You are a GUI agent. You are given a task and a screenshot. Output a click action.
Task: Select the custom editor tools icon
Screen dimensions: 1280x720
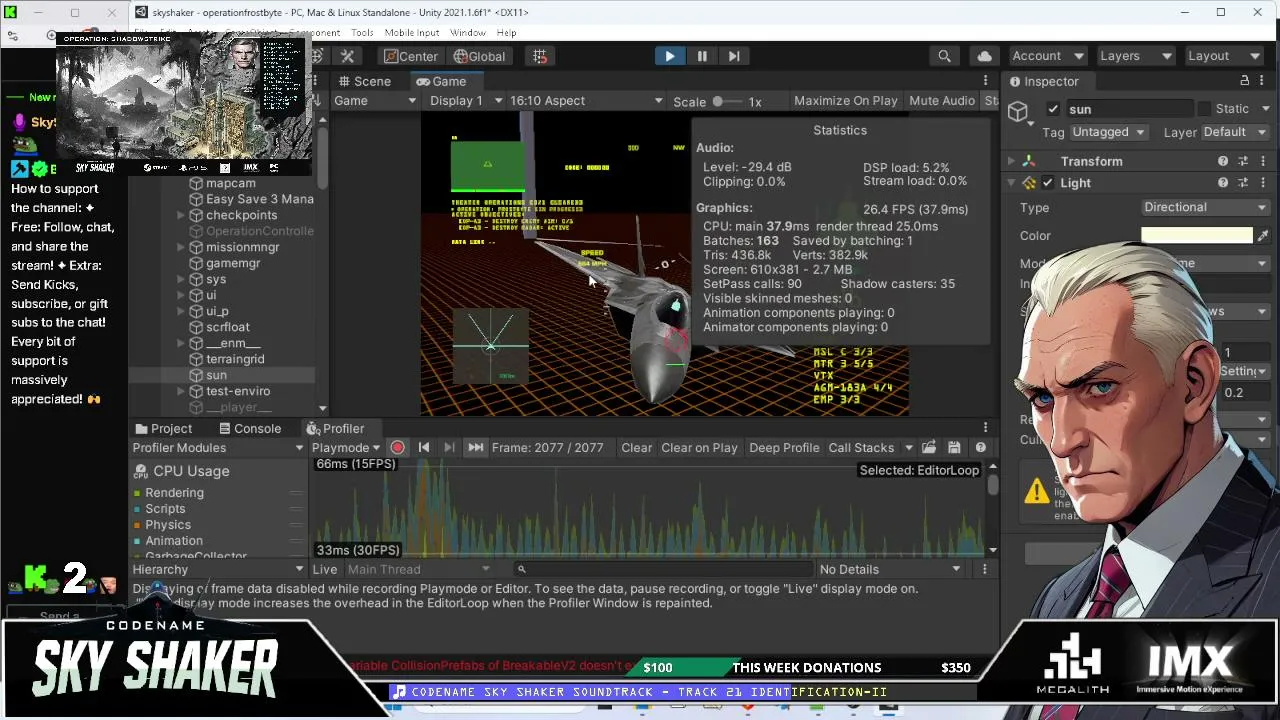[x=348, y=56]
